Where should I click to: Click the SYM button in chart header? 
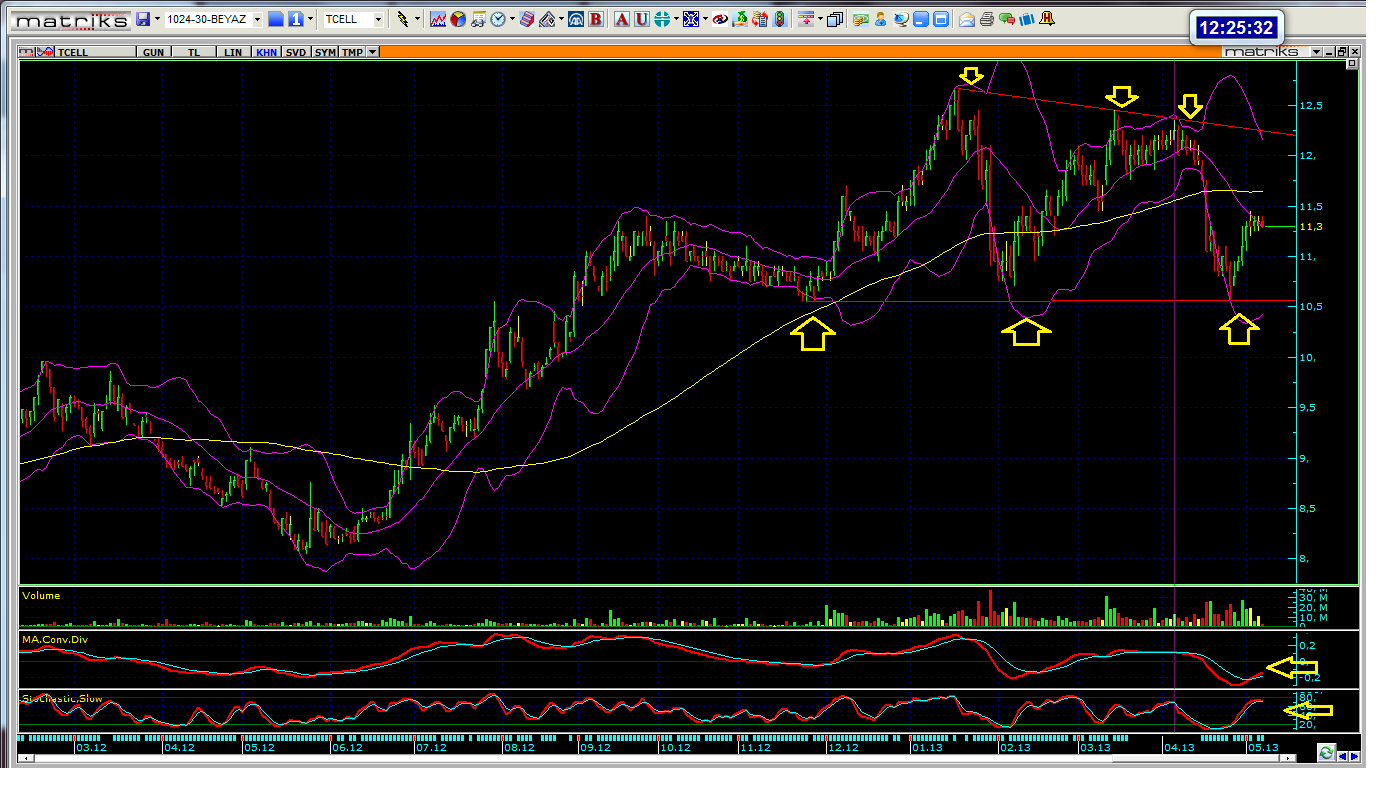tap(325, 52)
